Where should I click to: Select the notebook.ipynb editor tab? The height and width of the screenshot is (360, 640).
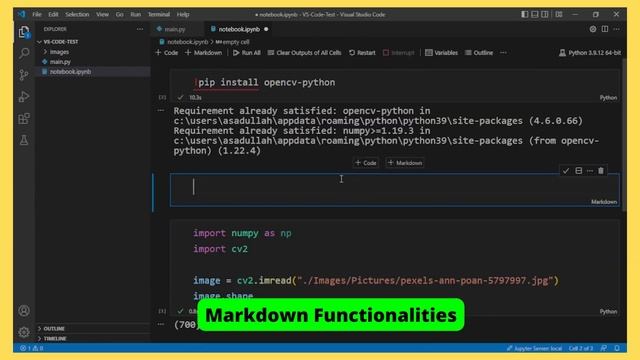(239, 29)
